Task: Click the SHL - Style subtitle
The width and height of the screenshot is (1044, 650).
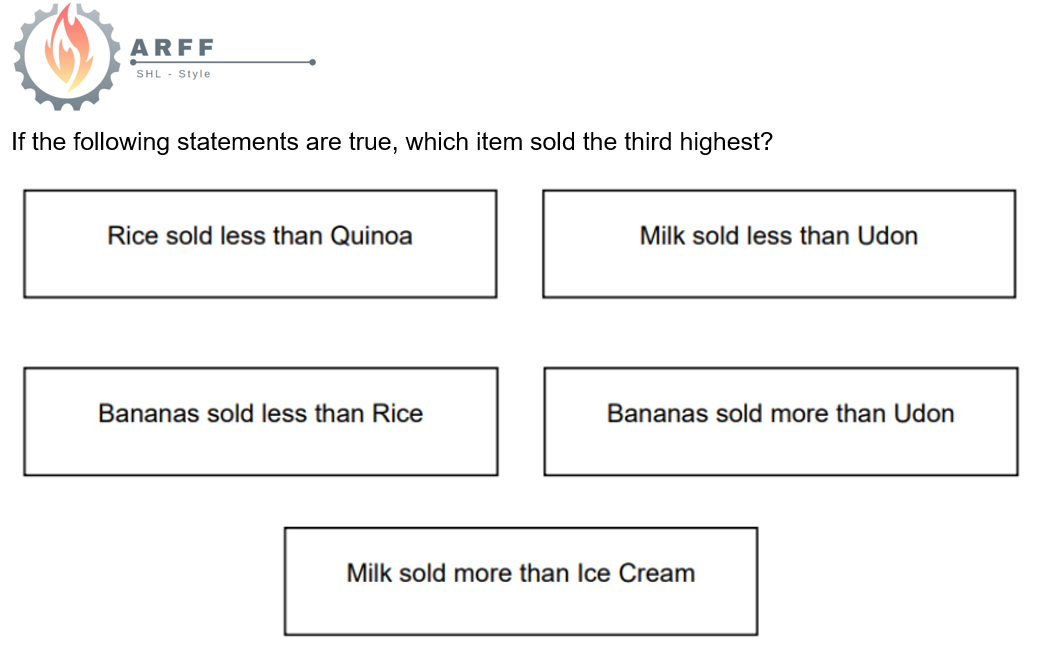Action: click(x=174, y=74)
